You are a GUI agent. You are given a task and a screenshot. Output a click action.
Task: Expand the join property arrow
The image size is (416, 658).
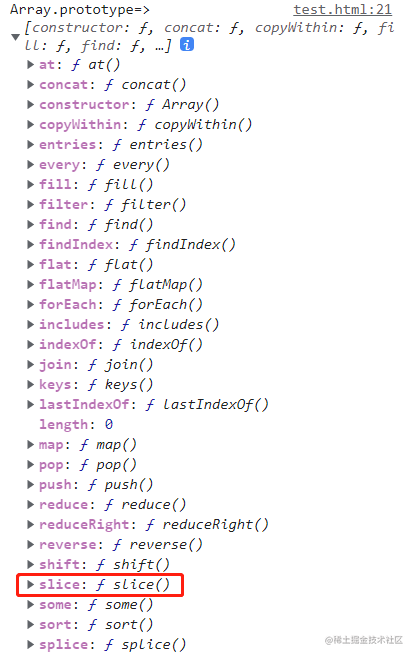[30, 364]
